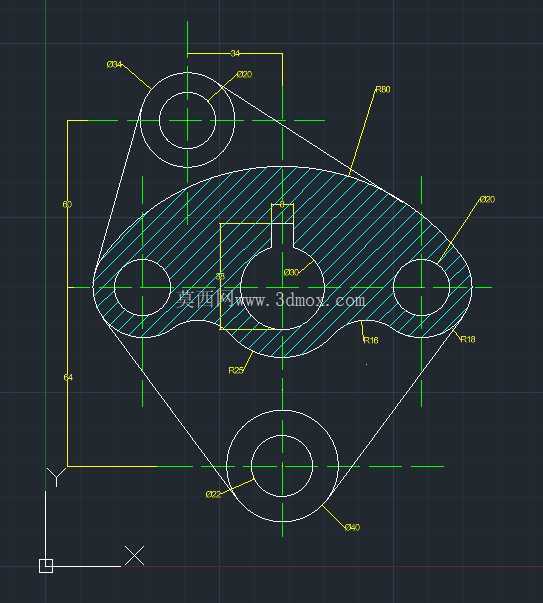Click the Ø30 label of the center bore
The width and height of the screenshot is (543, 603).
291,272
